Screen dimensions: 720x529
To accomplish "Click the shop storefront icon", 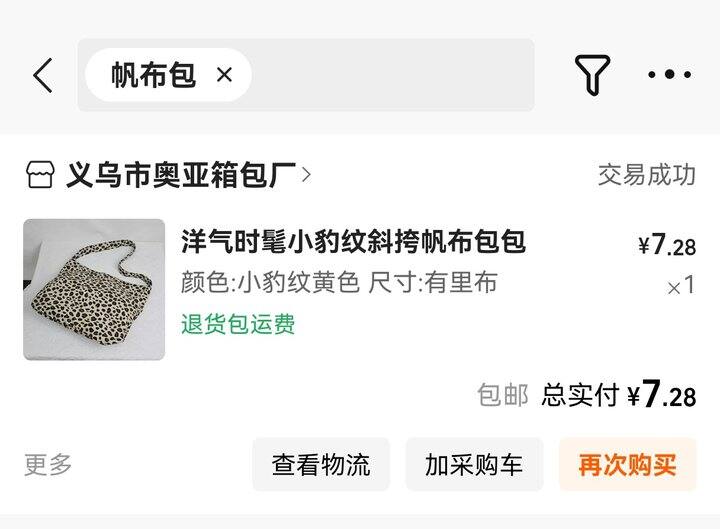I will [40, 174].
